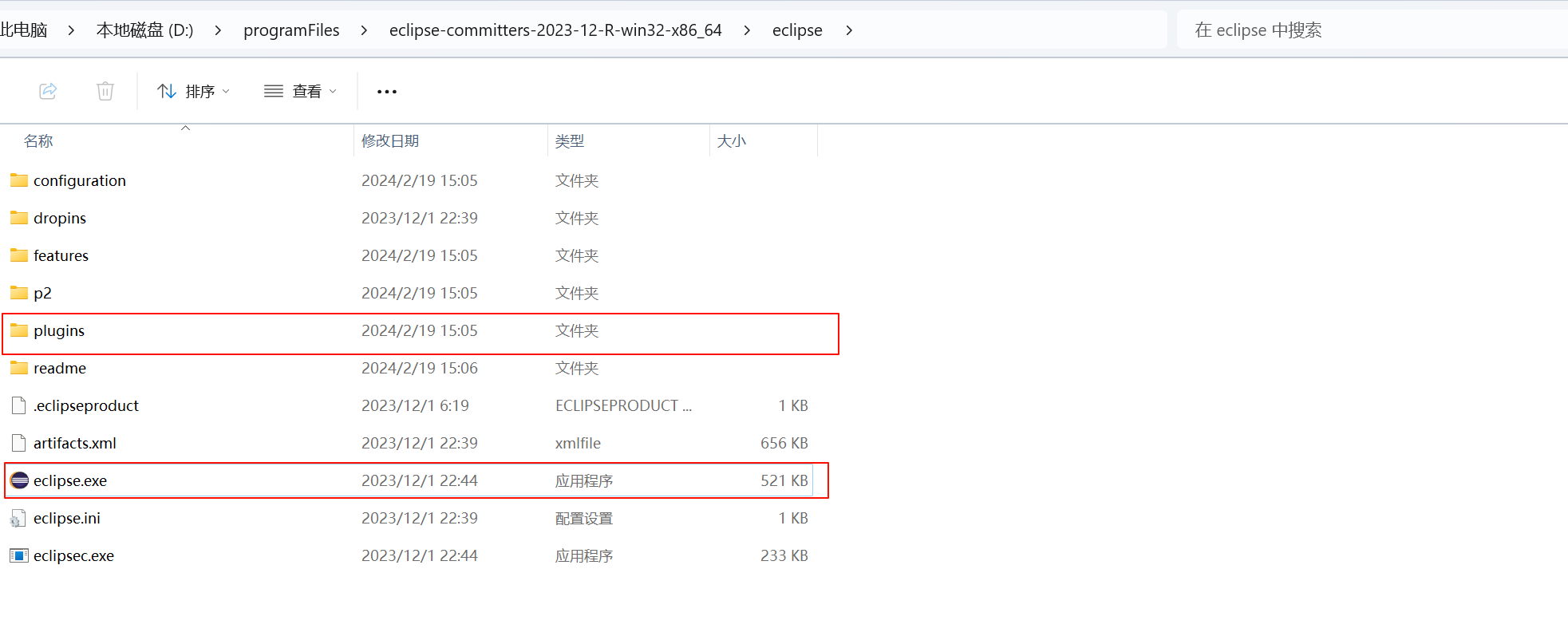Click the dropins folder icon

(19, 218)
